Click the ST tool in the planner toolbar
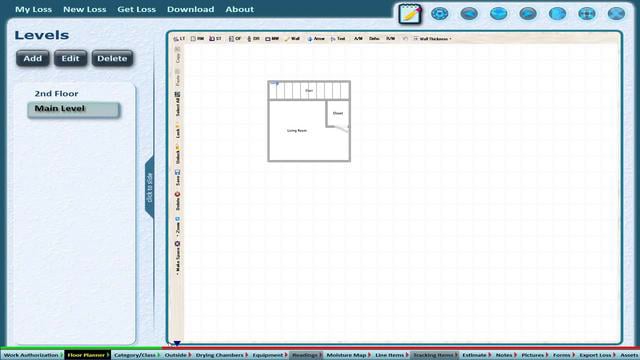Viewport: 640px width, 360px height. pos(215,39)
